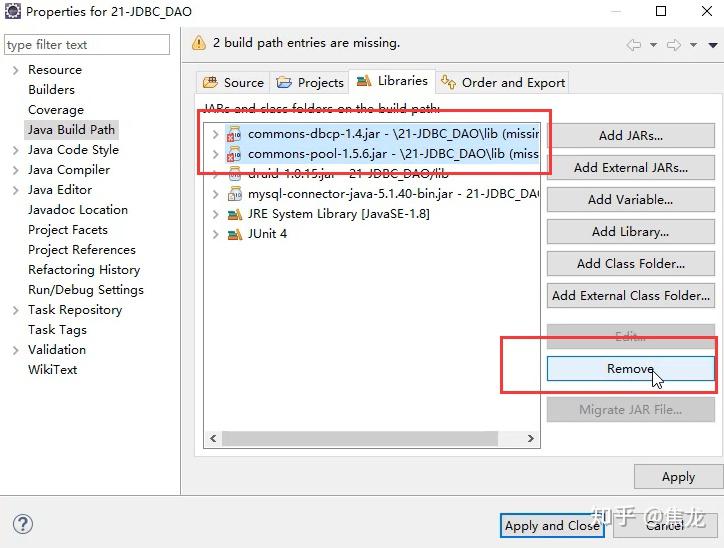Viewport: 724px width, 548px height.
Task: Click the scroll right arrow of jar list
Action: pyautogui.click(x=531, y=438)
